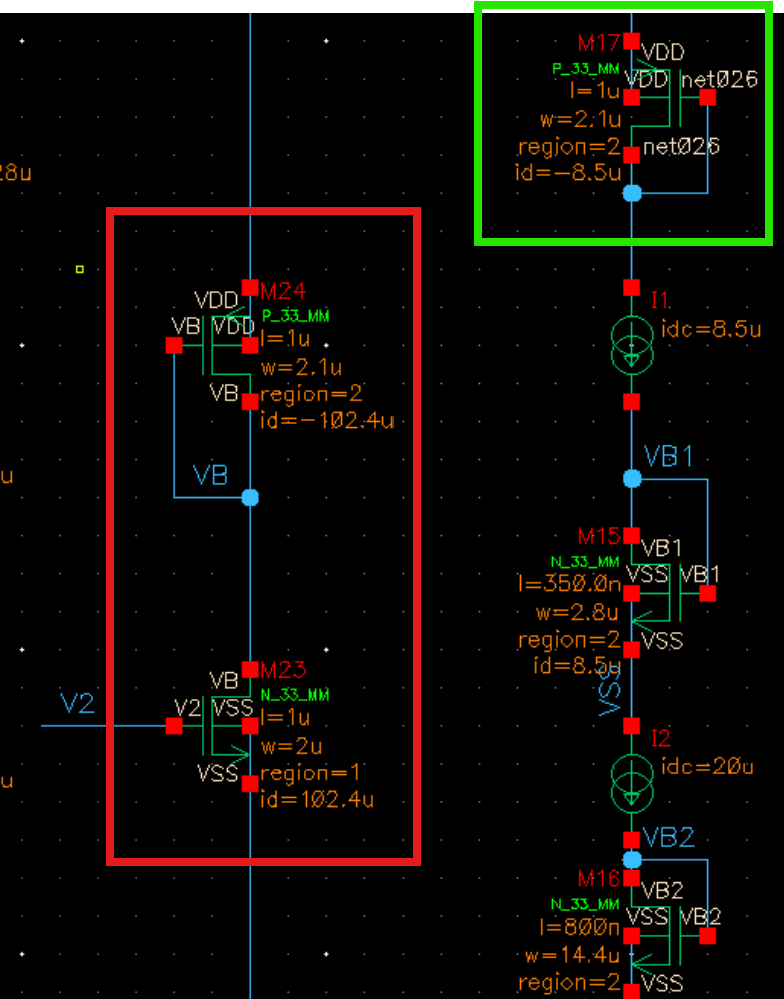
Task: Click the M15 instance name label
Action: click(x=599, y=536)
